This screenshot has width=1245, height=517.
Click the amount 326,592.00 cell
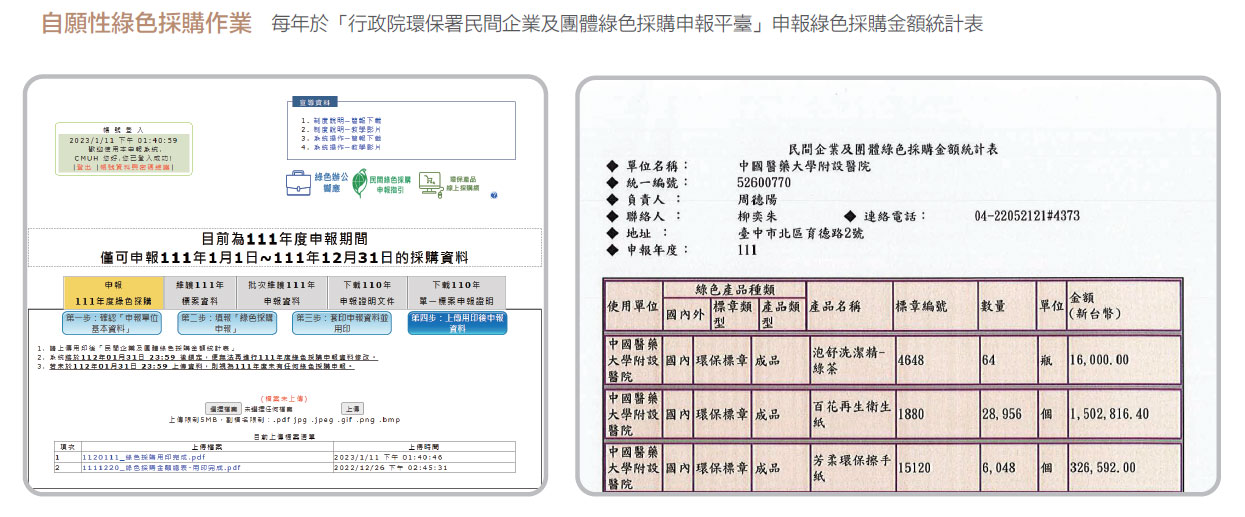[x=1123, y=467]
